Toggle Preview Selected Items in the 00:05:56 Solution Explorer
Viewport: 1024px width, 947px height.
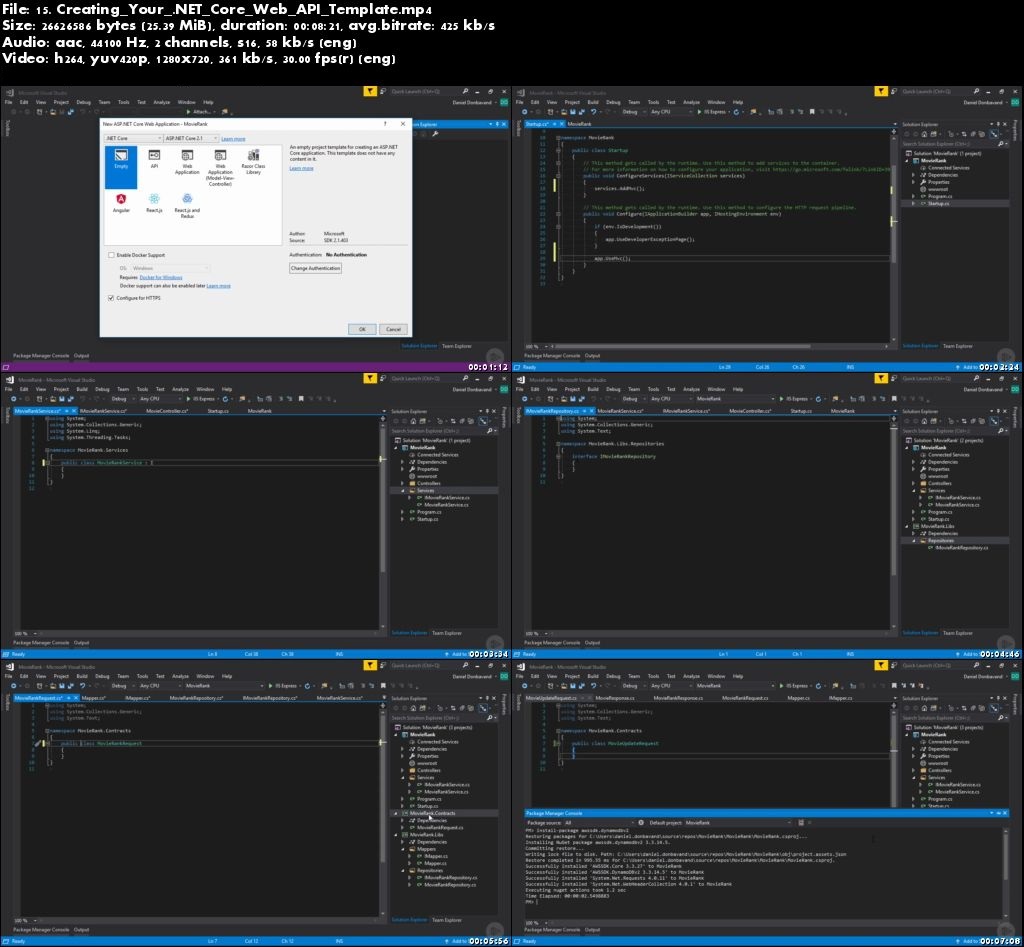pos(483,709)
